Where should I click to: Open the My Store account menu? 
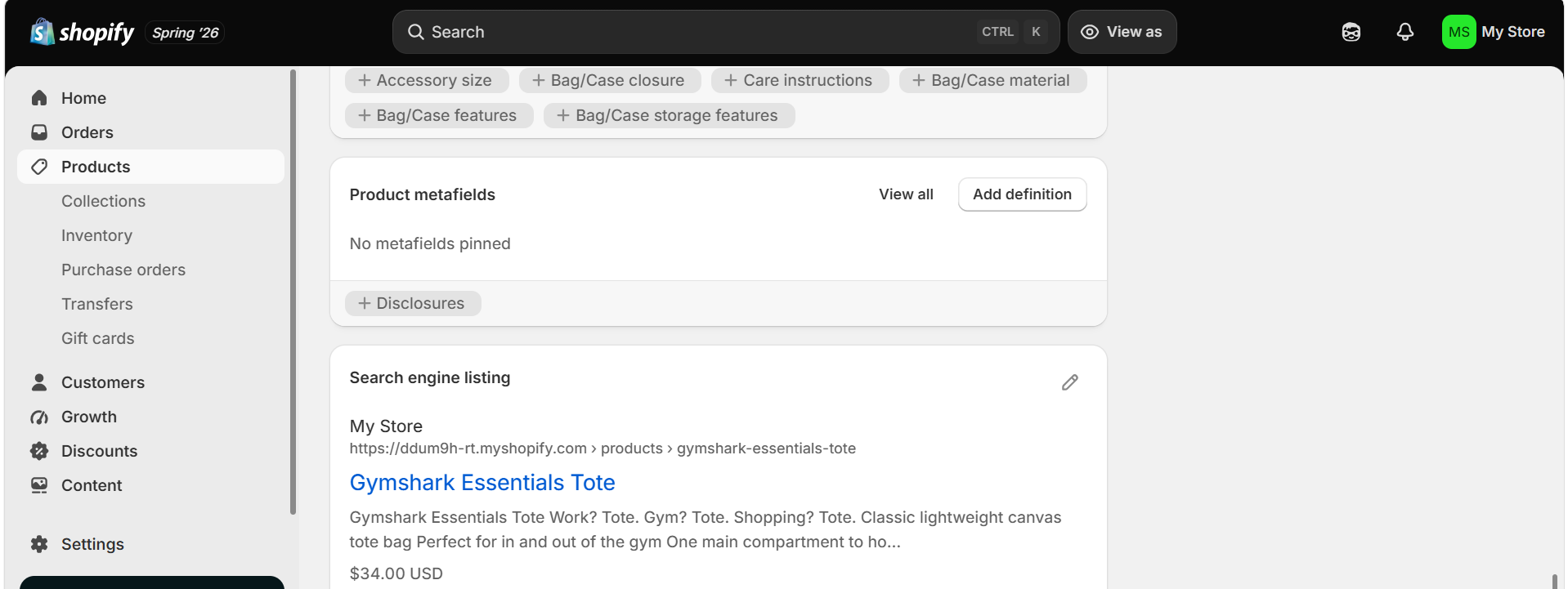[1494, 32]
